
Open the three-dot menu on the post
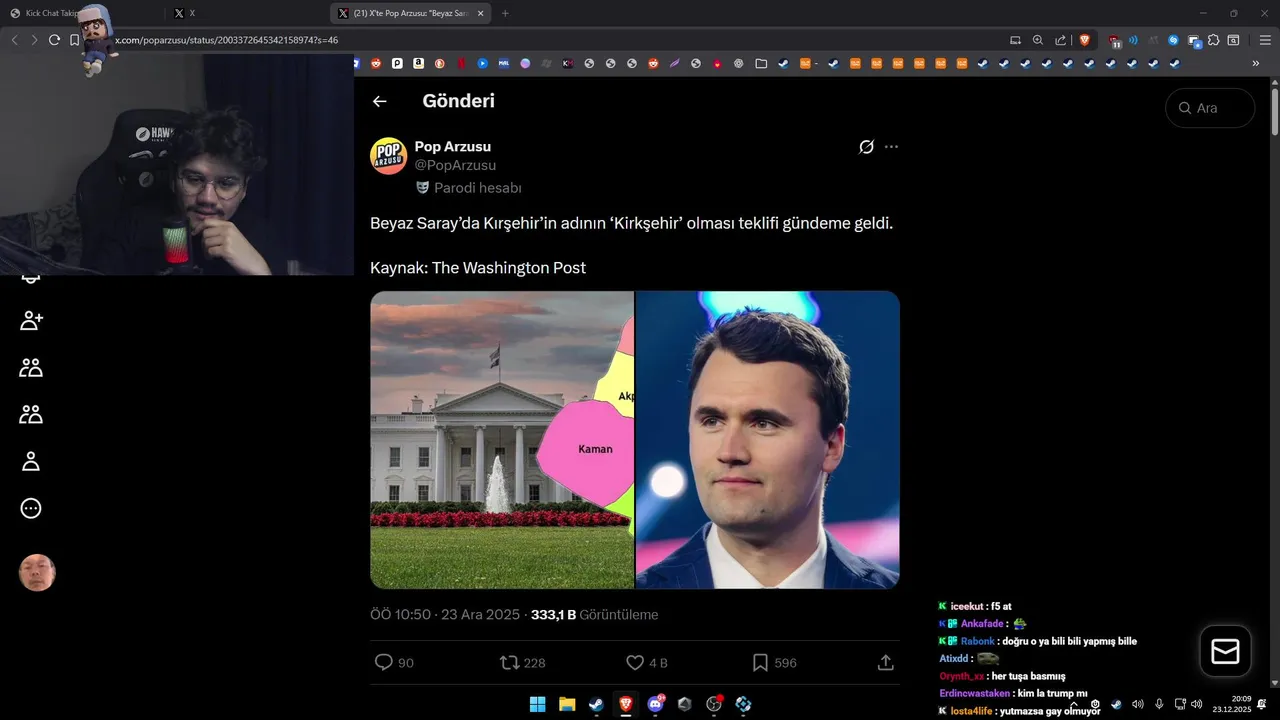click(891, 147)
